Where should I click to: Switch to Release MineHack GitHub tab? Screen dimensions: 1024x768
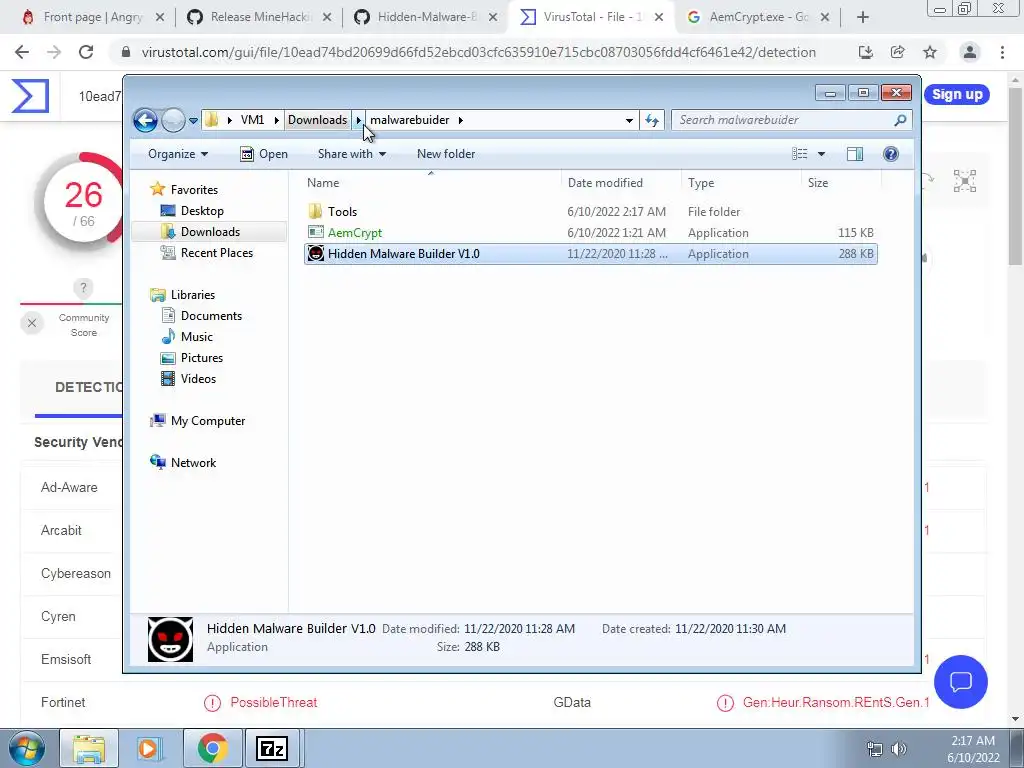point(260,17)
